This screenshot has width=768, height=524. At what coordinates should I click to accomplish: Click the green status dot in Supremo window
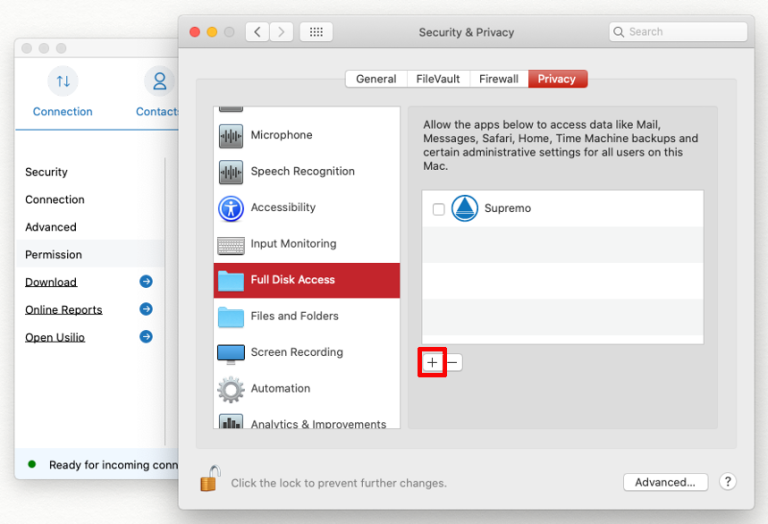pos(32,464)
